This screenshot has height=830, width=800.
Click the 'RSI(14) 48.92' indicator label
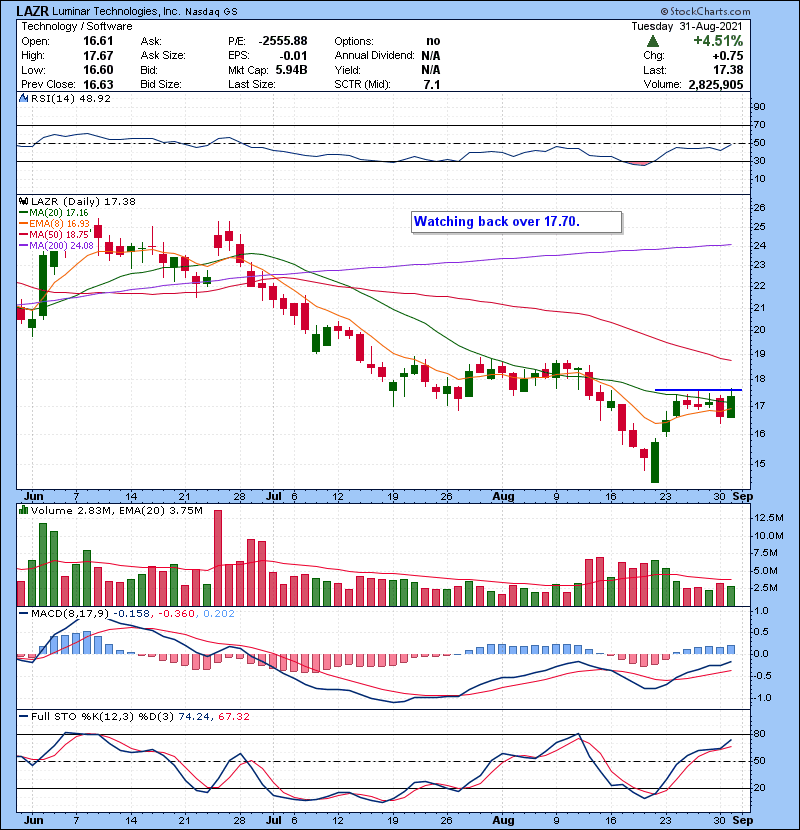pyautogui.click(x=71, y=98)
